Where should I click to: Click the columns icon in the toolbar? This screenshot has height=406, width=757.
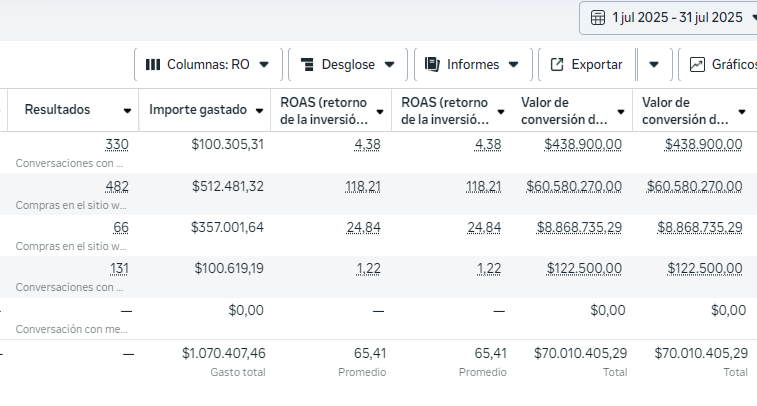coord(153,64)
